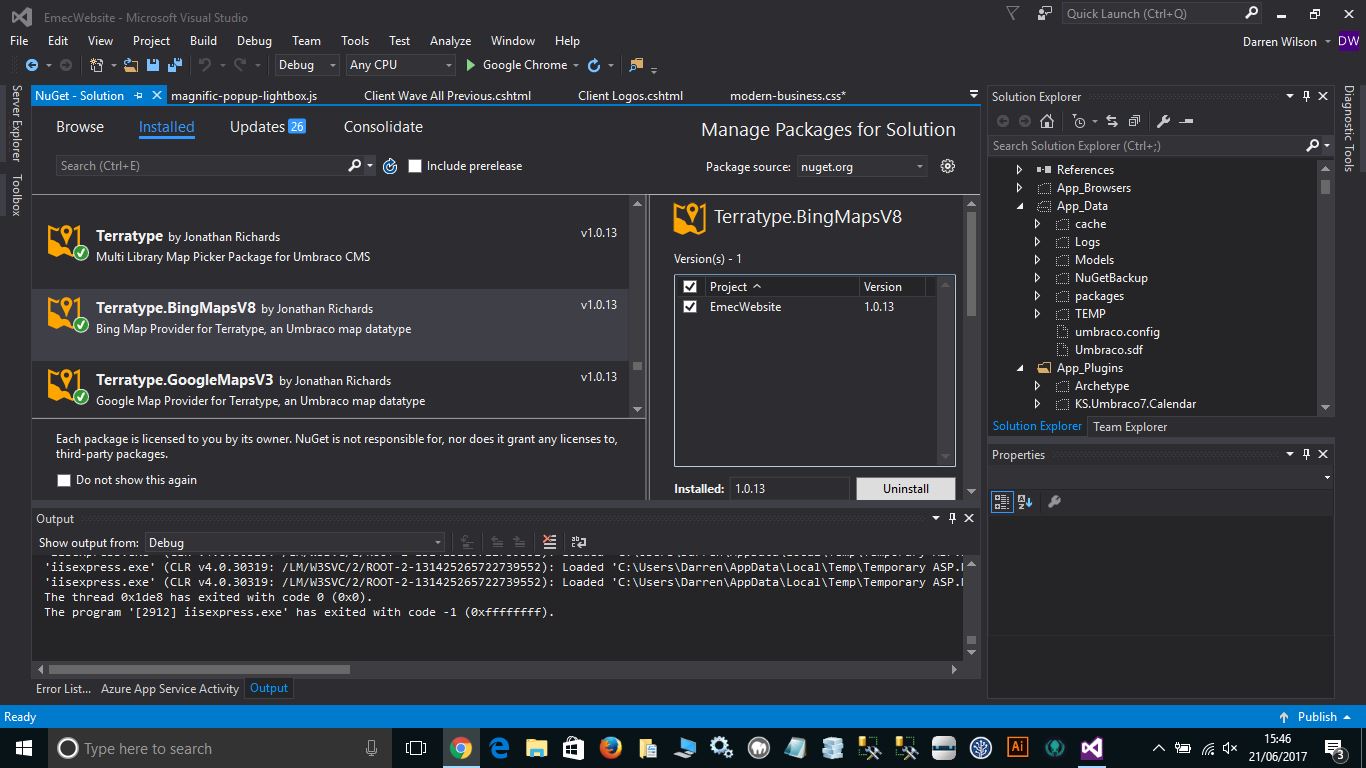Click the Save All icon
The width and height of the screenshot is (1366, 768).
pyautogui.click(x=174, y=65)
